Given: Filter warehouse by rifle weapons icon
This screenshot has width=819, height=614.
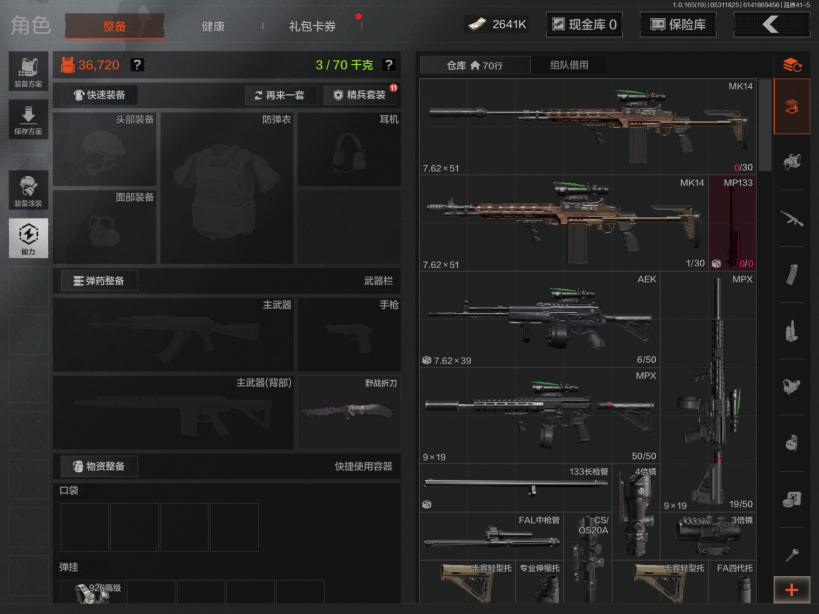Looking at the screenshot, I should click(x=792, y=218).
